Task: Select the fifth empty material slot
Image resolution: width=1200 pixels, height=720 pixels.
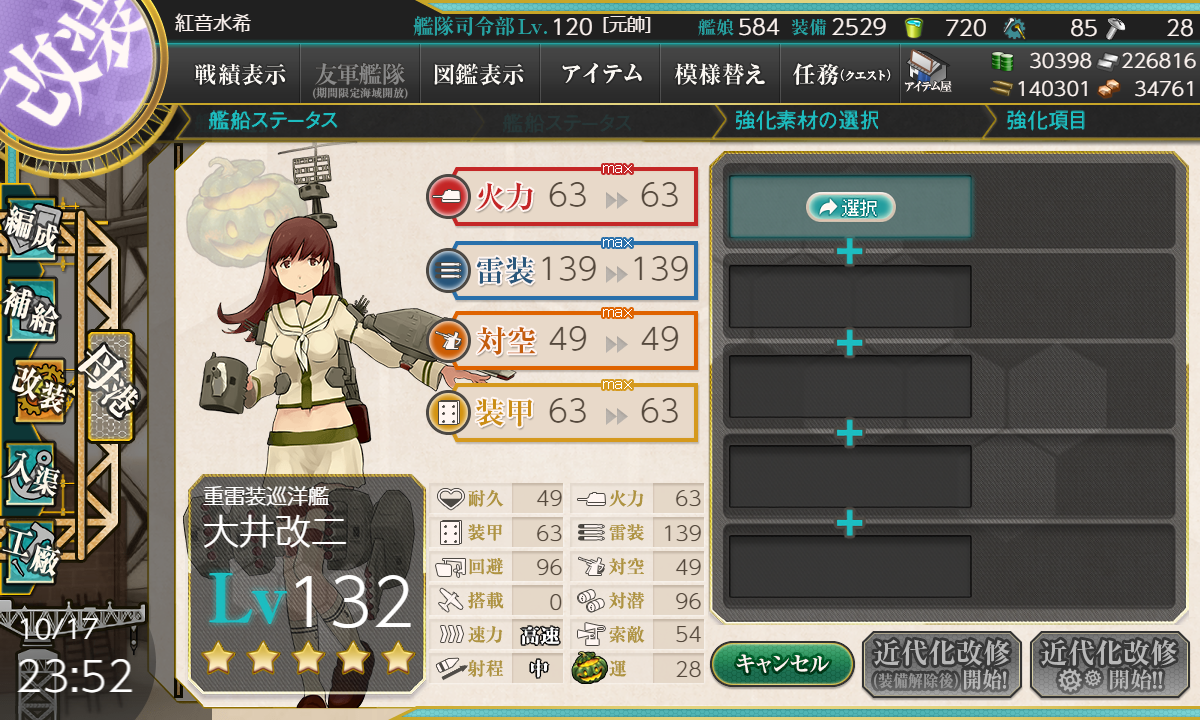Action: click(850, 567)
